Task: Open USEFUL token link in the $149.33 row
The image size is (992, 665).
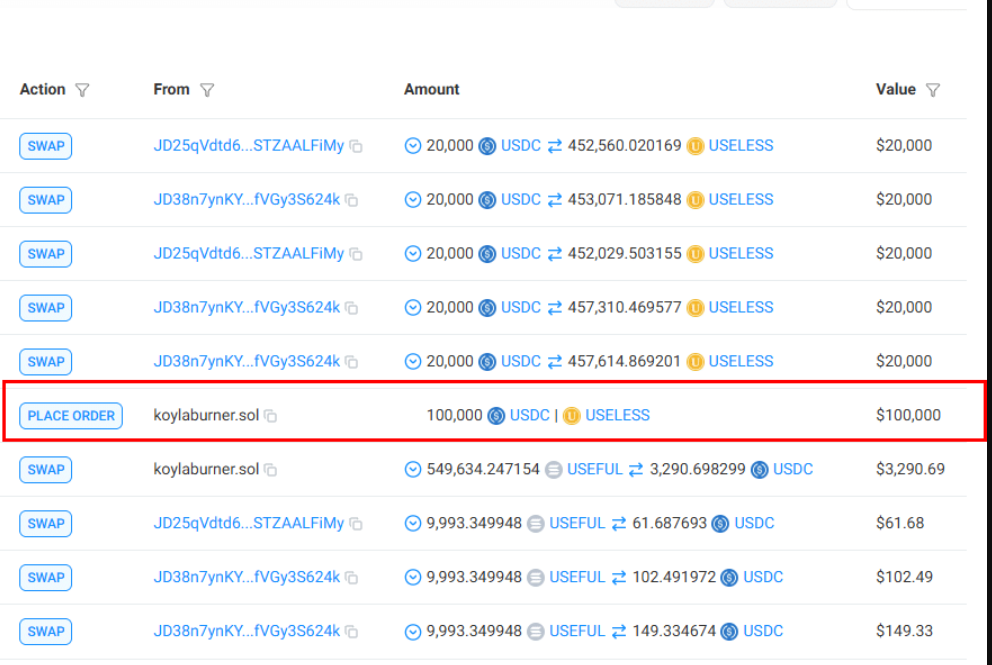Action: [577, 631]
